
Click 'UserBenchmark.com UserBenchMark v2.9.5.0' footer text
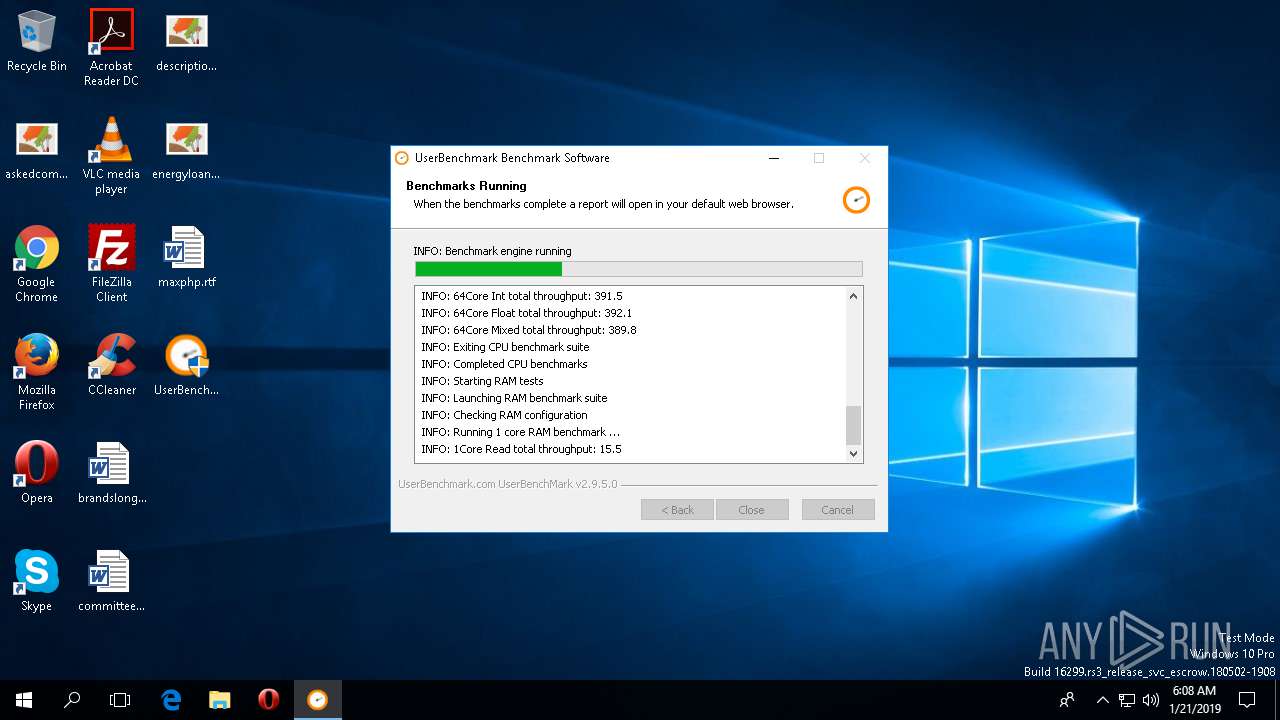click(x=508, y=484)
